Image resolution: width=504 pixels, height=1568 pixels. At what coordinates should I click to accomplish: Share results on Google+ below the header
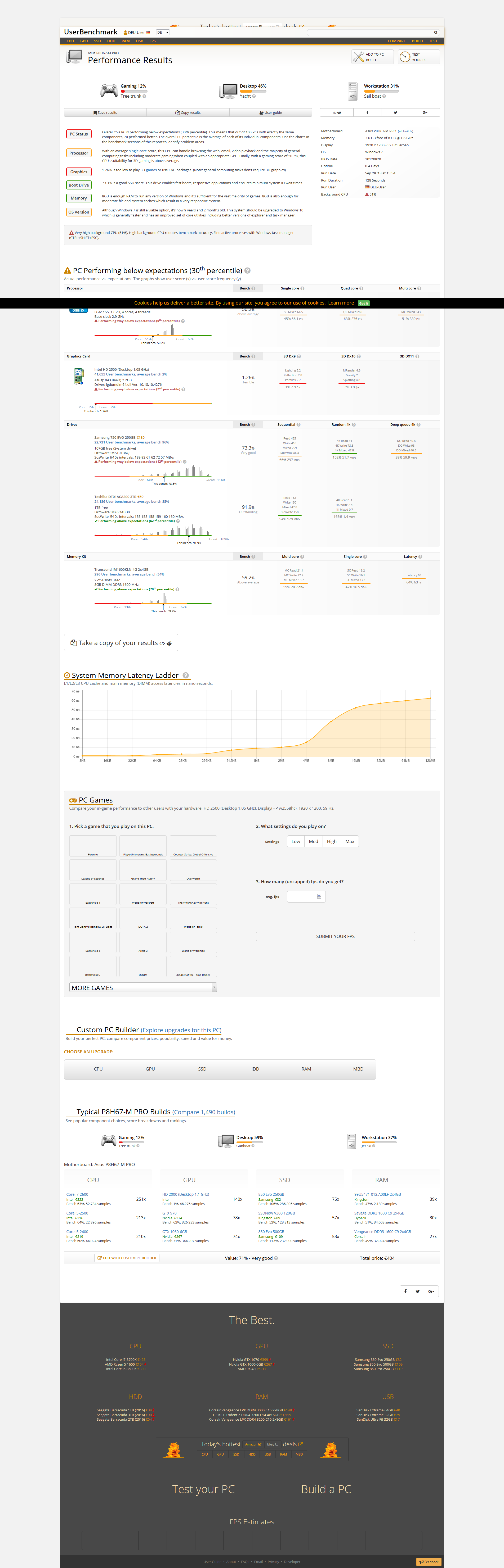coord(425,113)
